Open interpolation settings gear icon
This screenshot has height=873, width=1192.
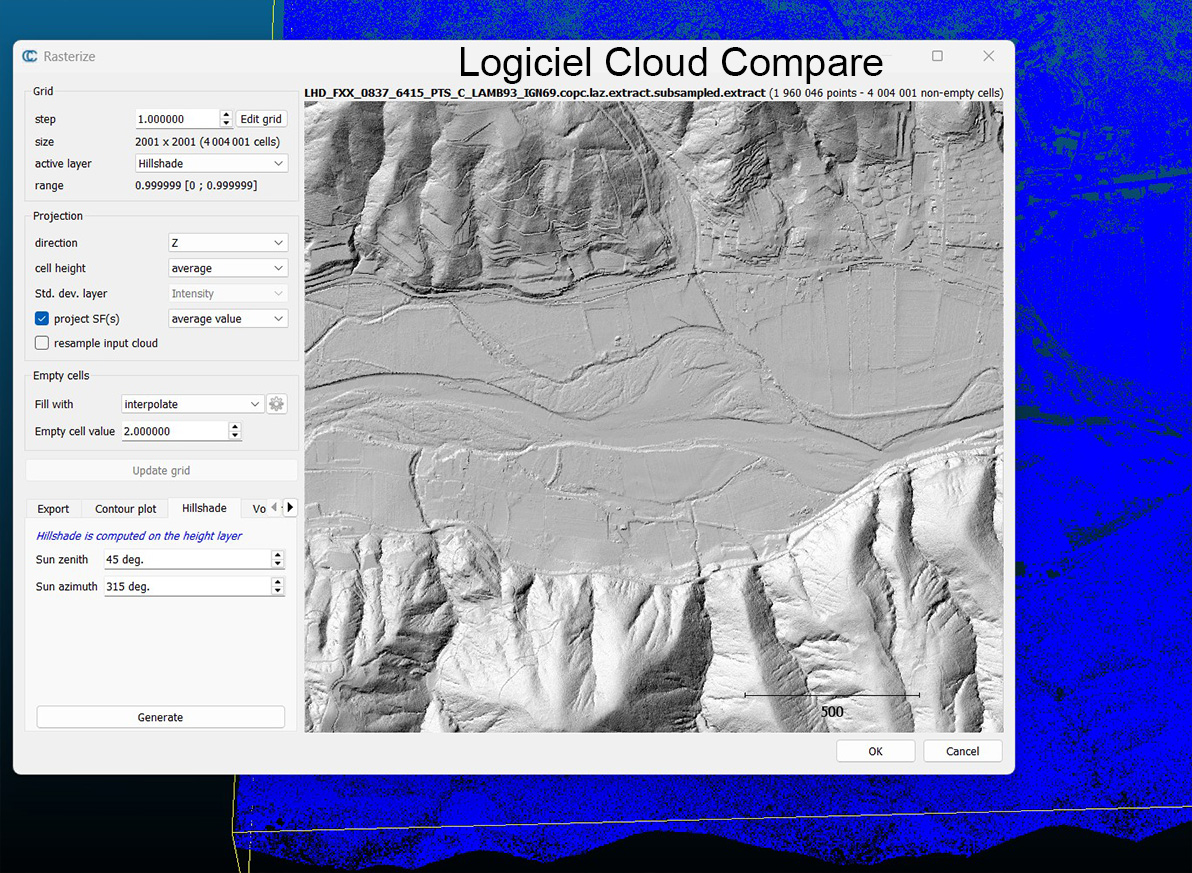click(277, 404)
